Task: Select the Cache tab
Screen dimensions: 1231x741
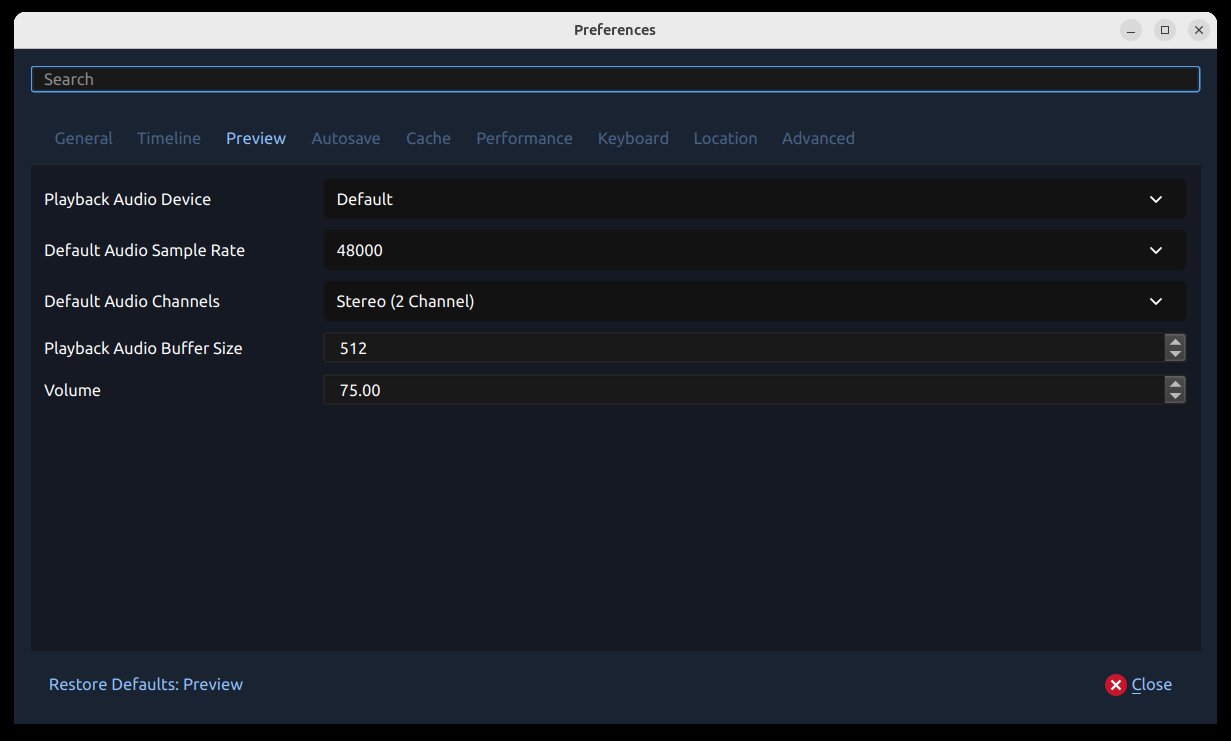Action: pyautogui.click(x=428, y=138)
